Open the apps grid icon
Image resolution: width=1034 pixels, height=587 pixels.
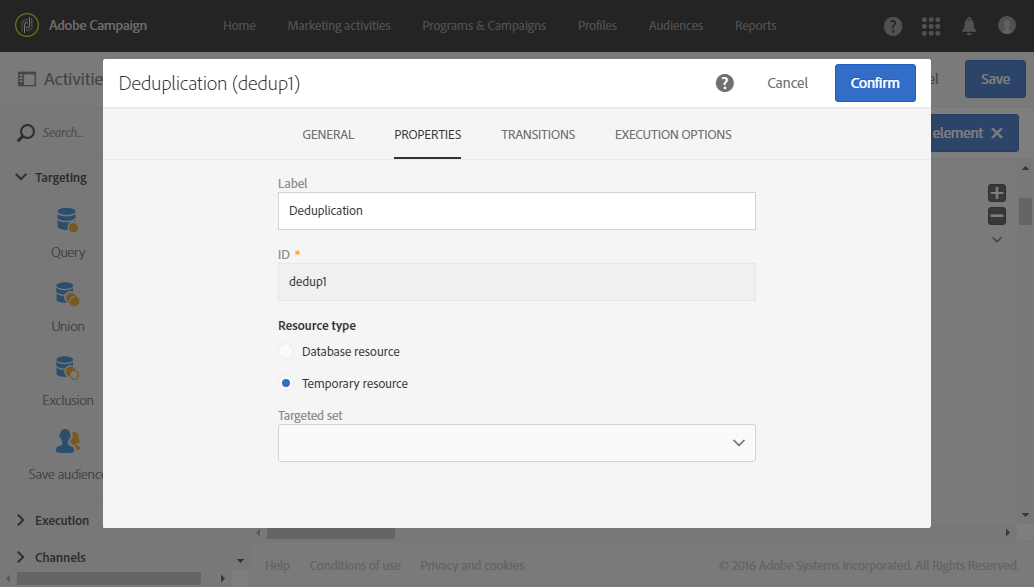(x=930, y=26)
